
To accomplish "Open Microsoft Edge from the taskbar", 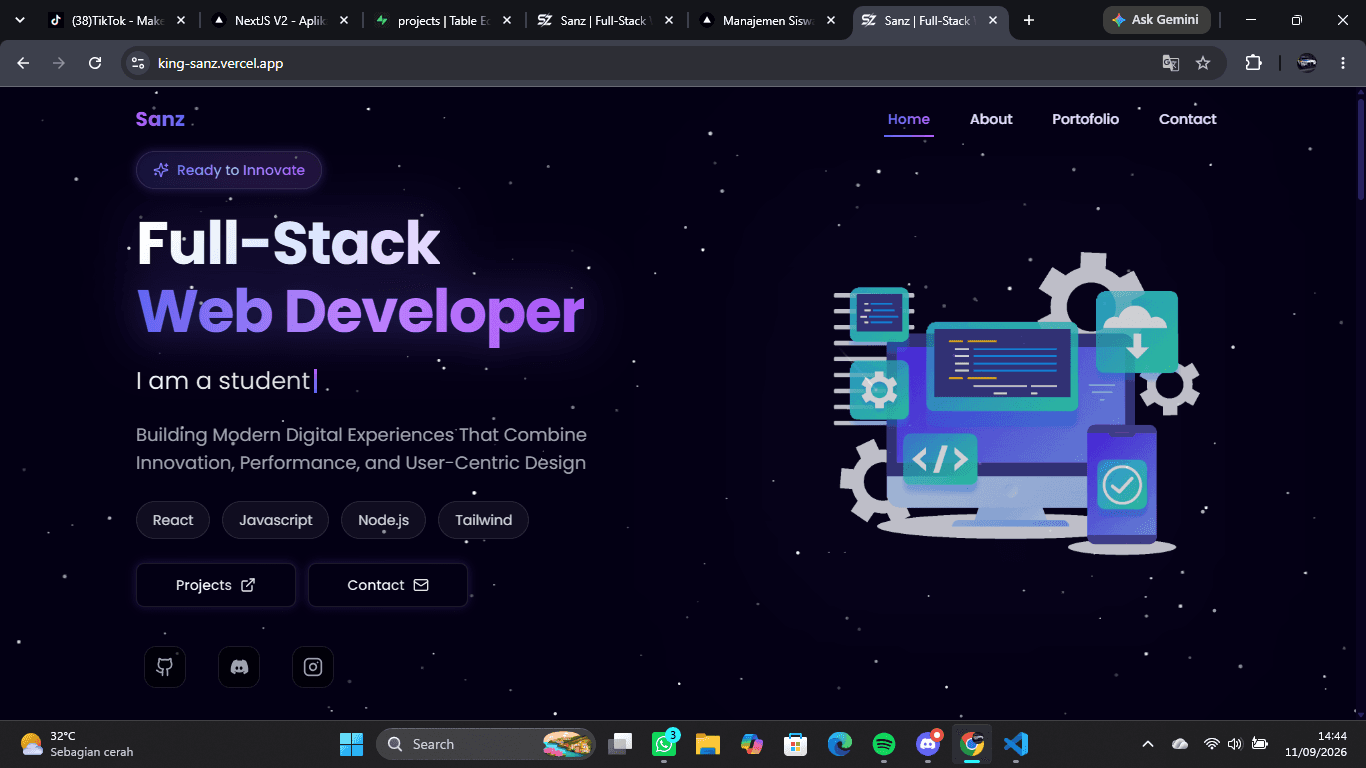I will 839,744.
